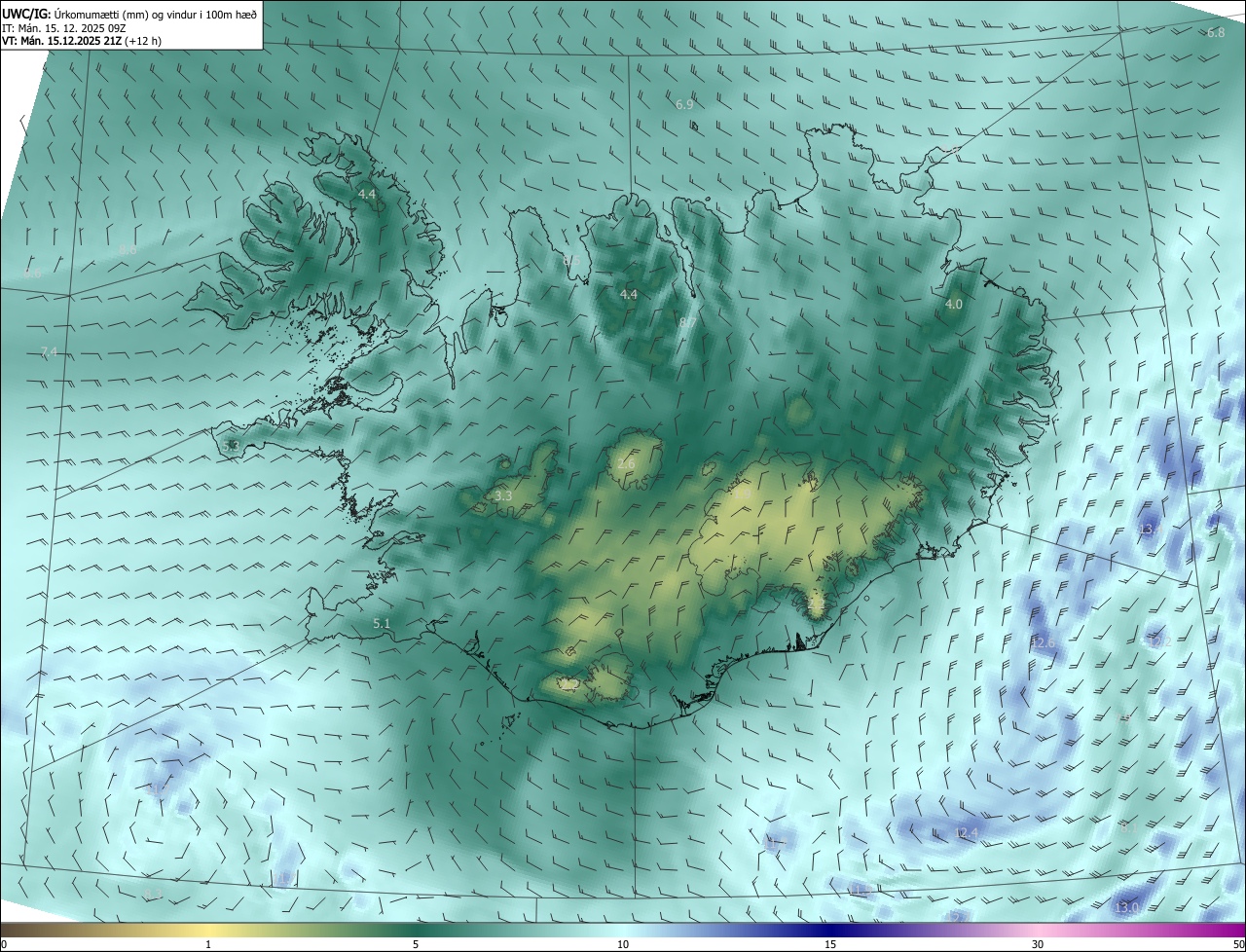The width and height of the screenshot is (1246, 952).
Task: Click the 12.6 value label on the map
Action: tap(1044, 643)
